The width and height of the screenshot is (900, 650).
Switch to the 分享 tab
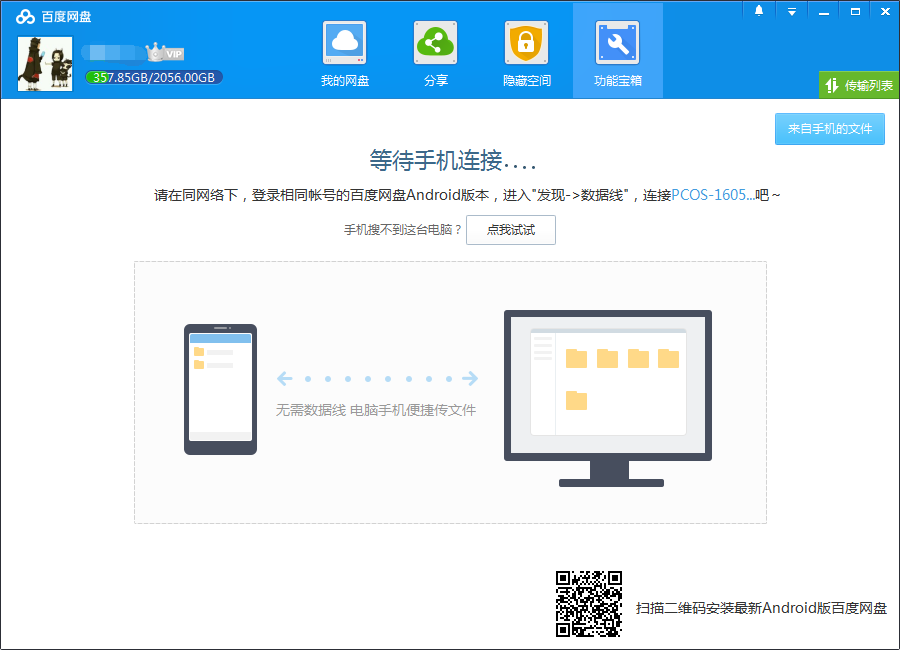click(x=435, y=78)
